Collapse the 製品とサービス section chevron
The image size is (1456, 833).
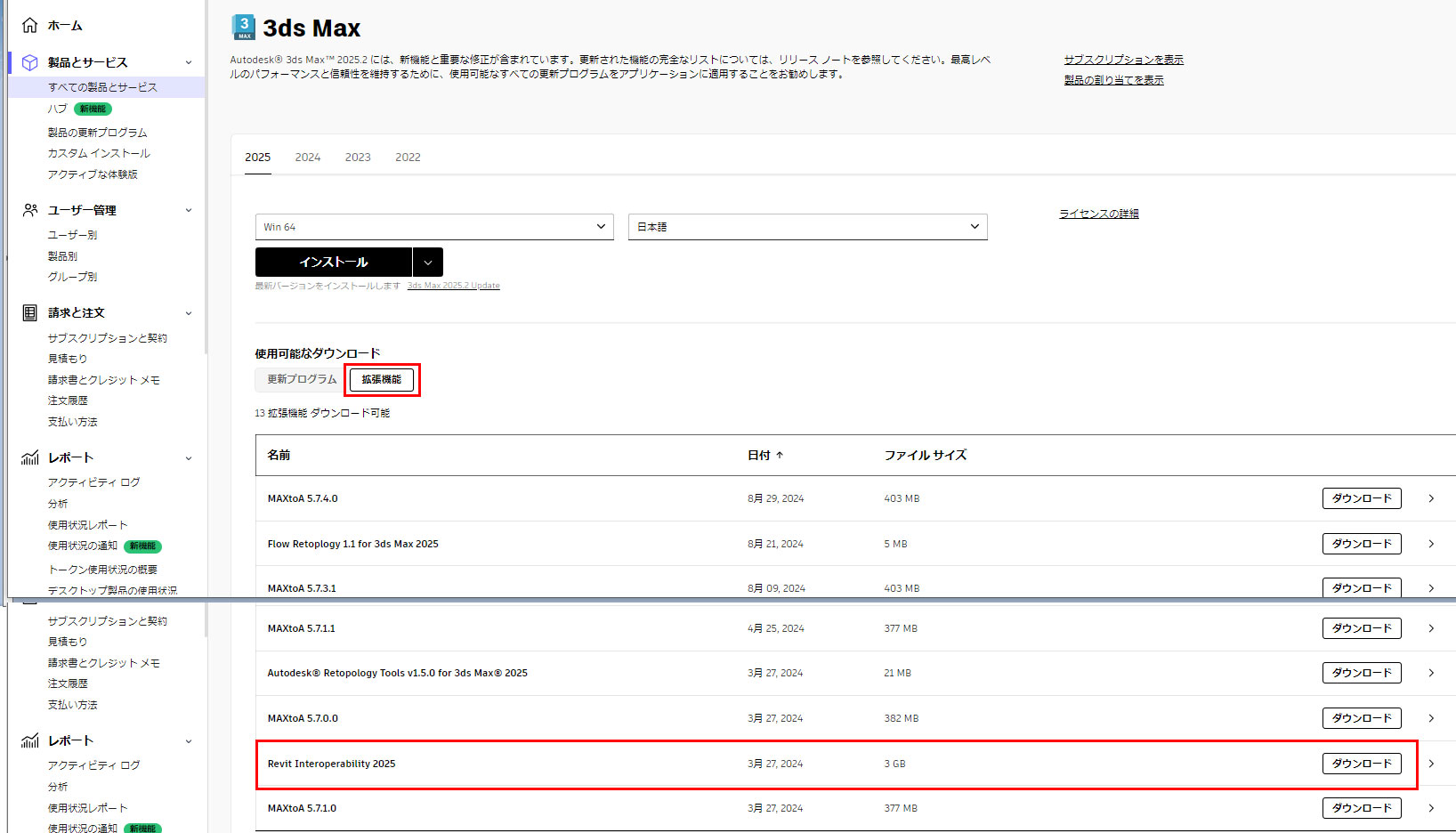tap(189, 62)
